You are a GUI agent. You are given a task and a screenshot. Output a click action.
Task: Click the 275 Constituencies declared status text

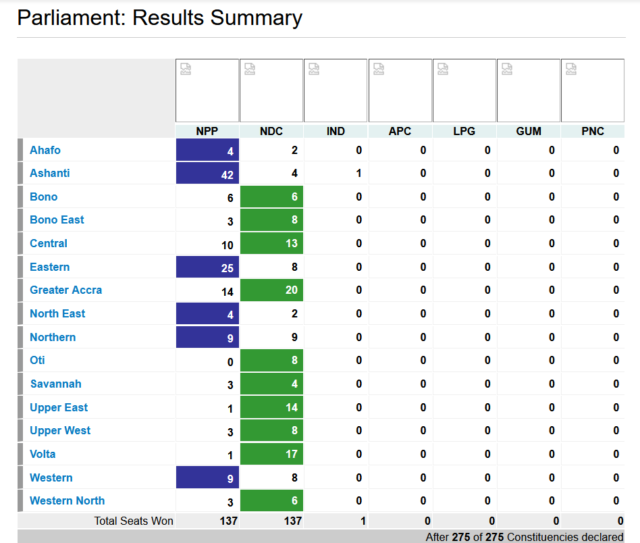tap(524, 537)
